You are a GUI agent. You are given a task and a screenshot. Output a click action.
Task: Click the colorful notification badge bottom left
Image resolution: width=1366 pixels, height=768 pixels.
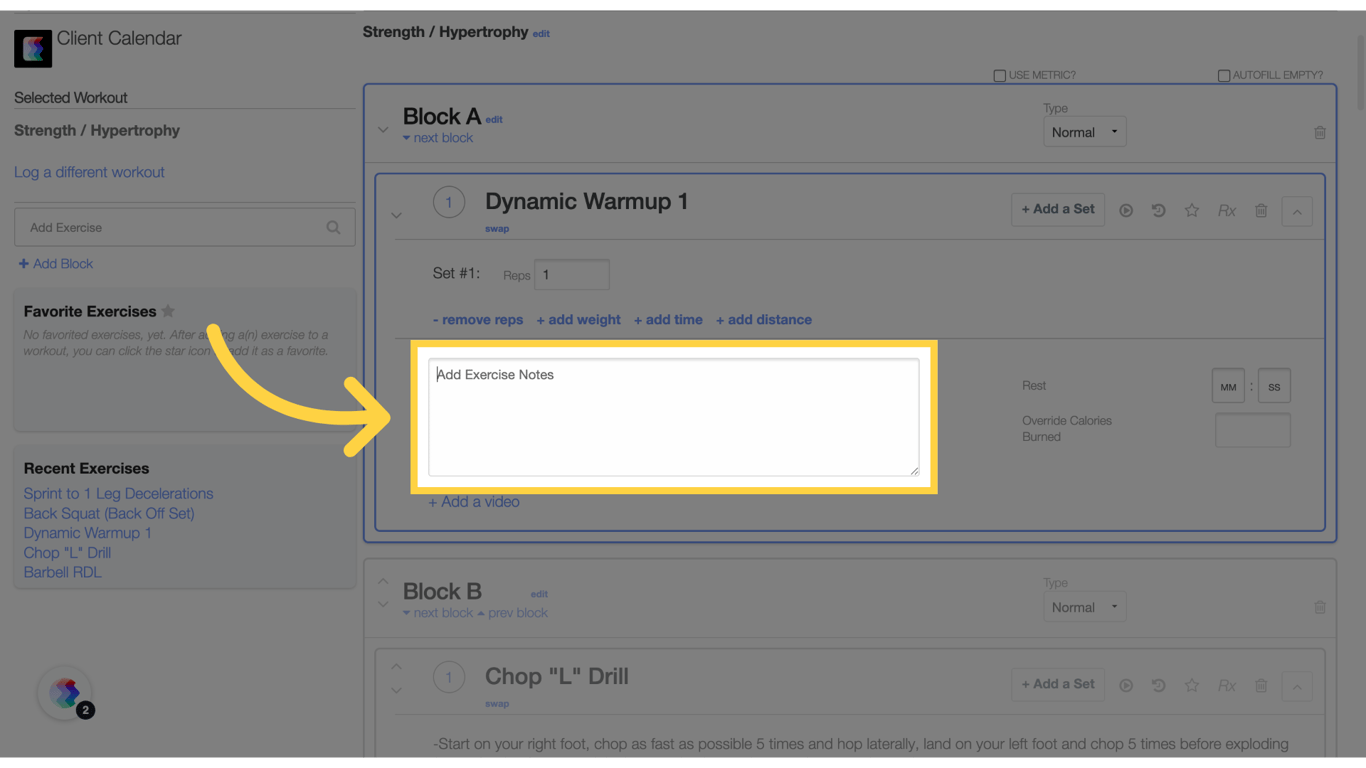tap(64, 691)
